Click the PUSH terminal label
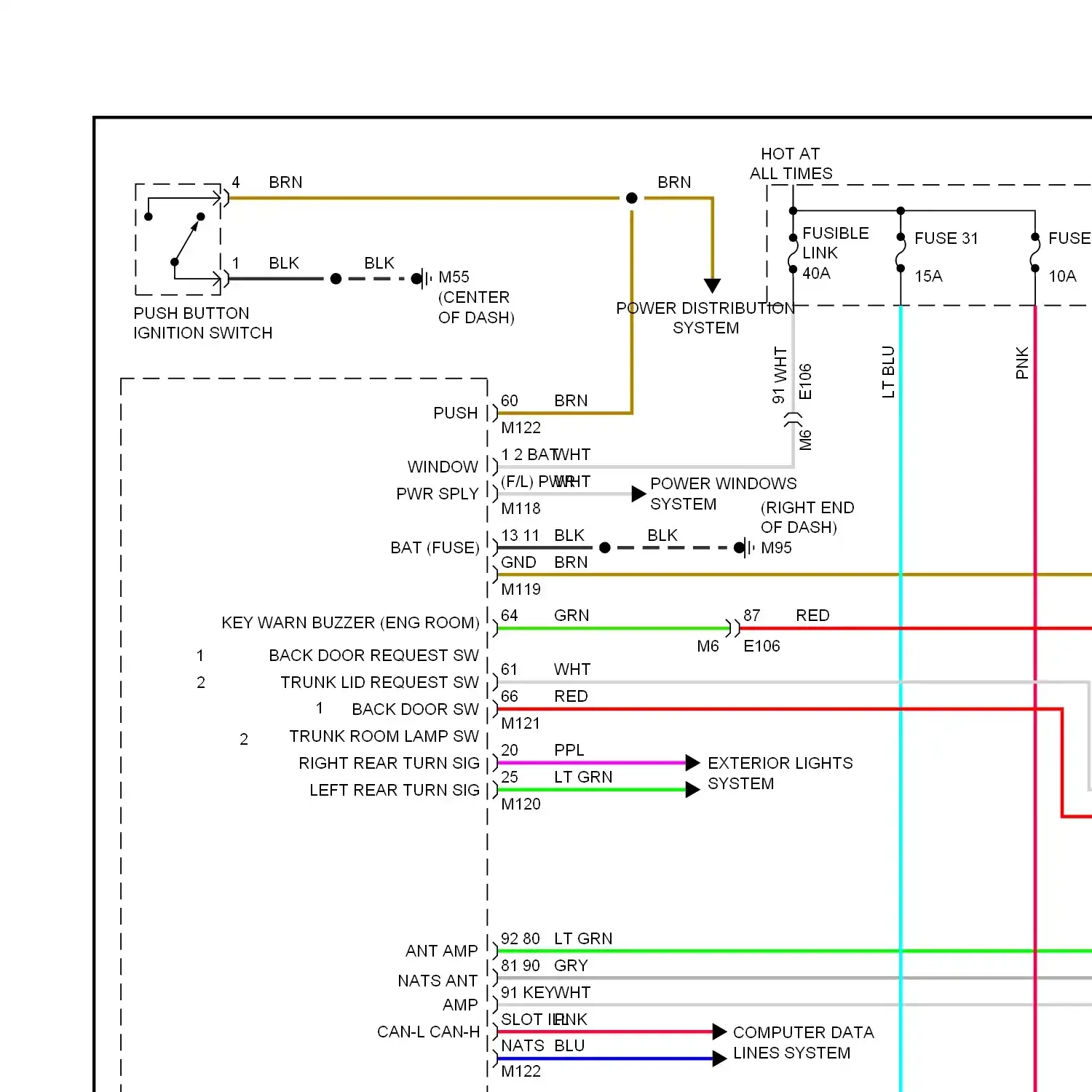1092x1092 pixels. click(x=456, y=414)
